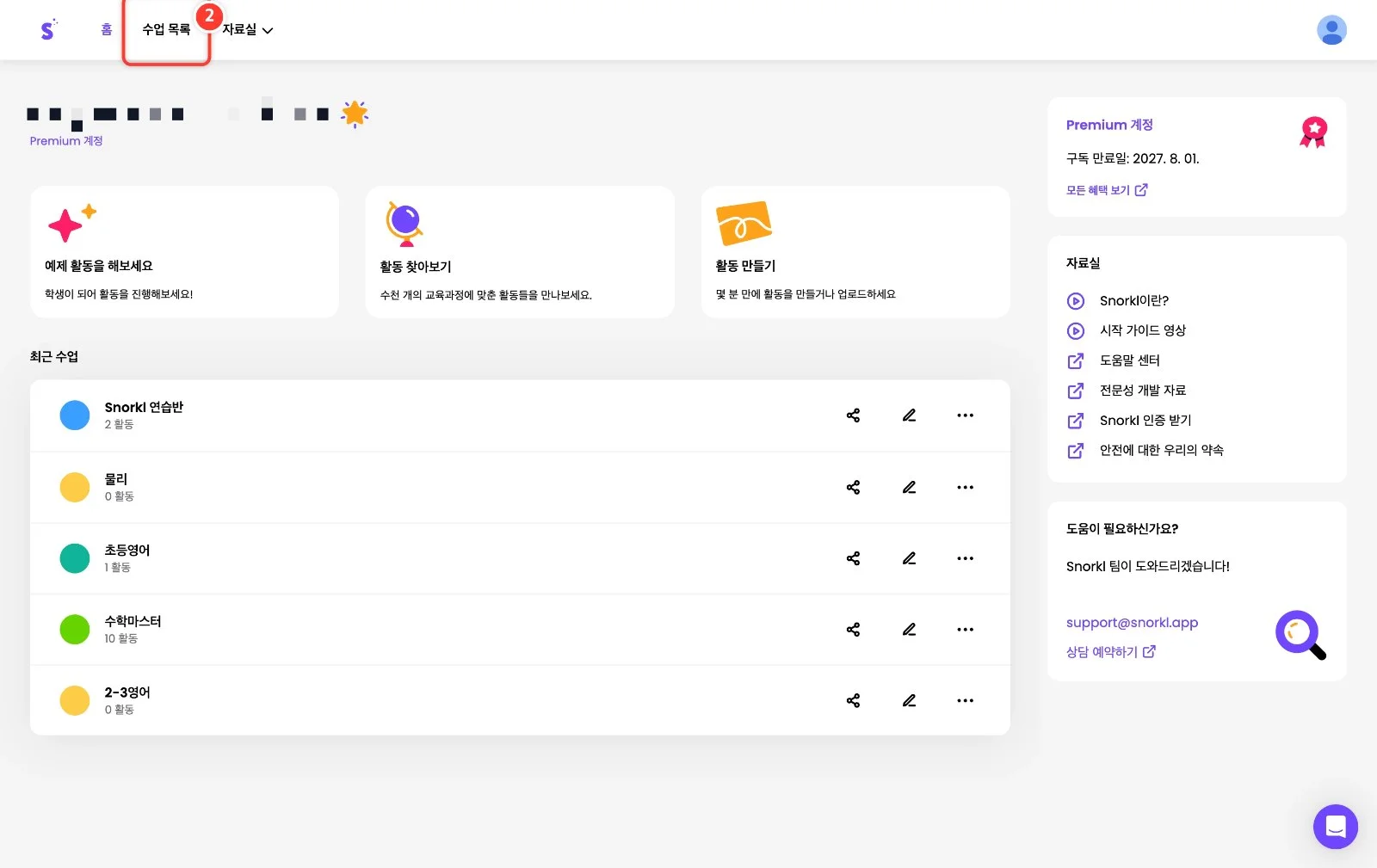Edit the 2-3영어 class
The height and width of the screenshot is (868, 1377).
click(x=909, y=700)
